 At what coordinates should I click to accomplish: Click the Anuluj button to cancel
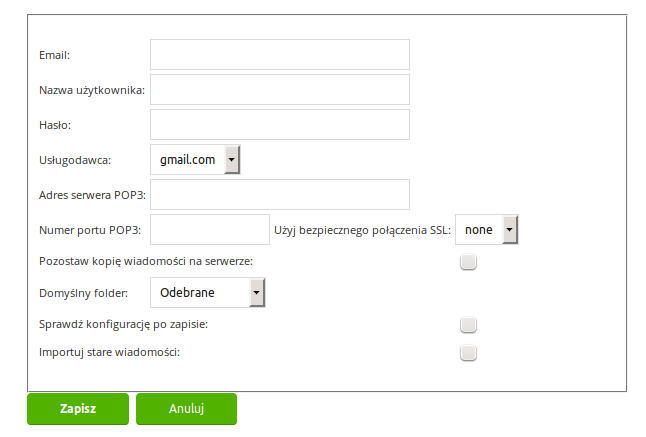[186, 409]
